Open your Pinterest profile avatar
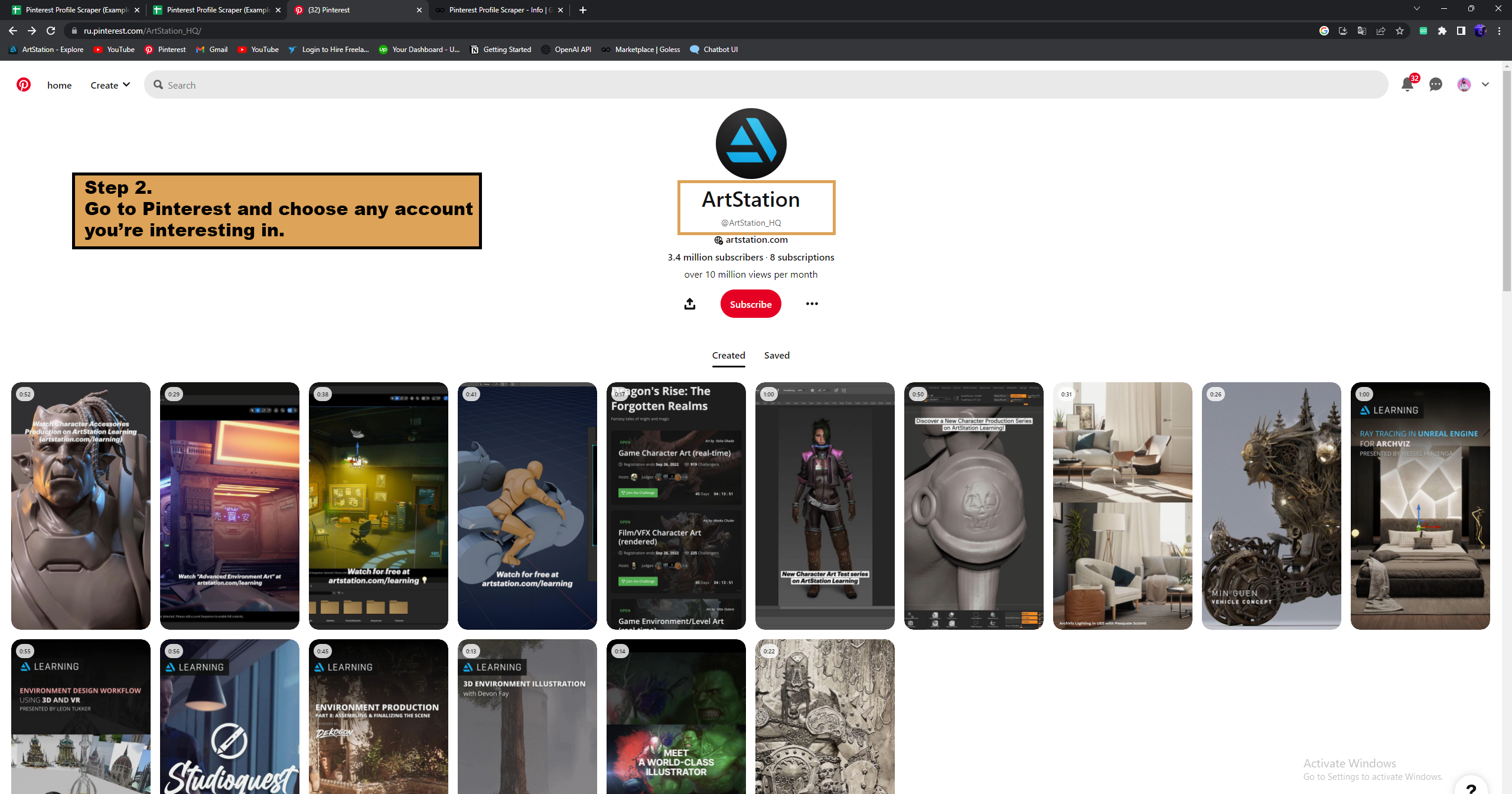 click(1464, 84)
